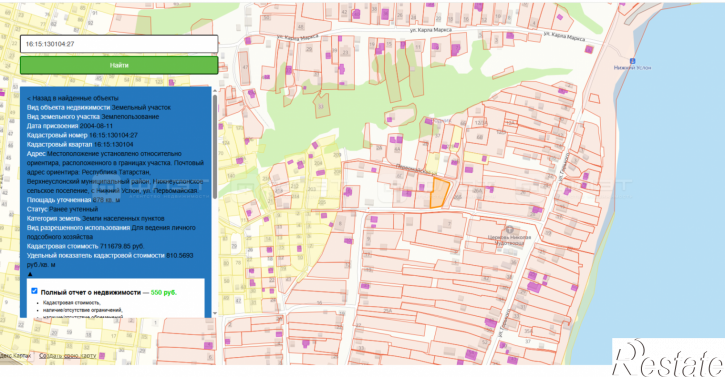Viewport: 725px width, 377px height.
Task: Go back via 'Назад в найденные объекты'
Action: pos(73,98)
